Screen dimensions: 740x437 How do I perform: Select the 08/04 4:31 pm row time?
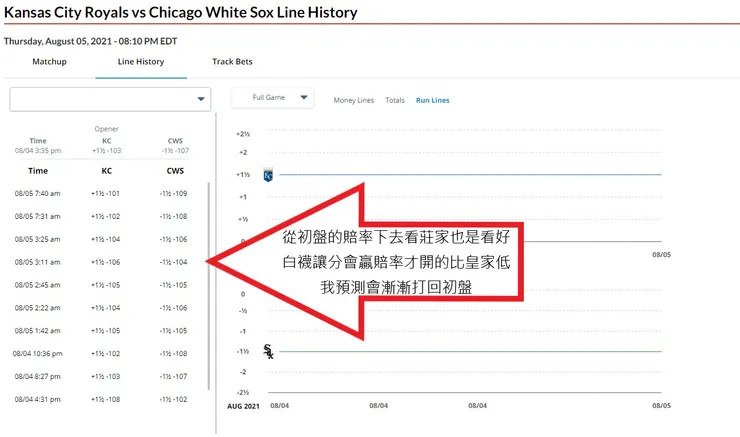(x=37, y=399)
